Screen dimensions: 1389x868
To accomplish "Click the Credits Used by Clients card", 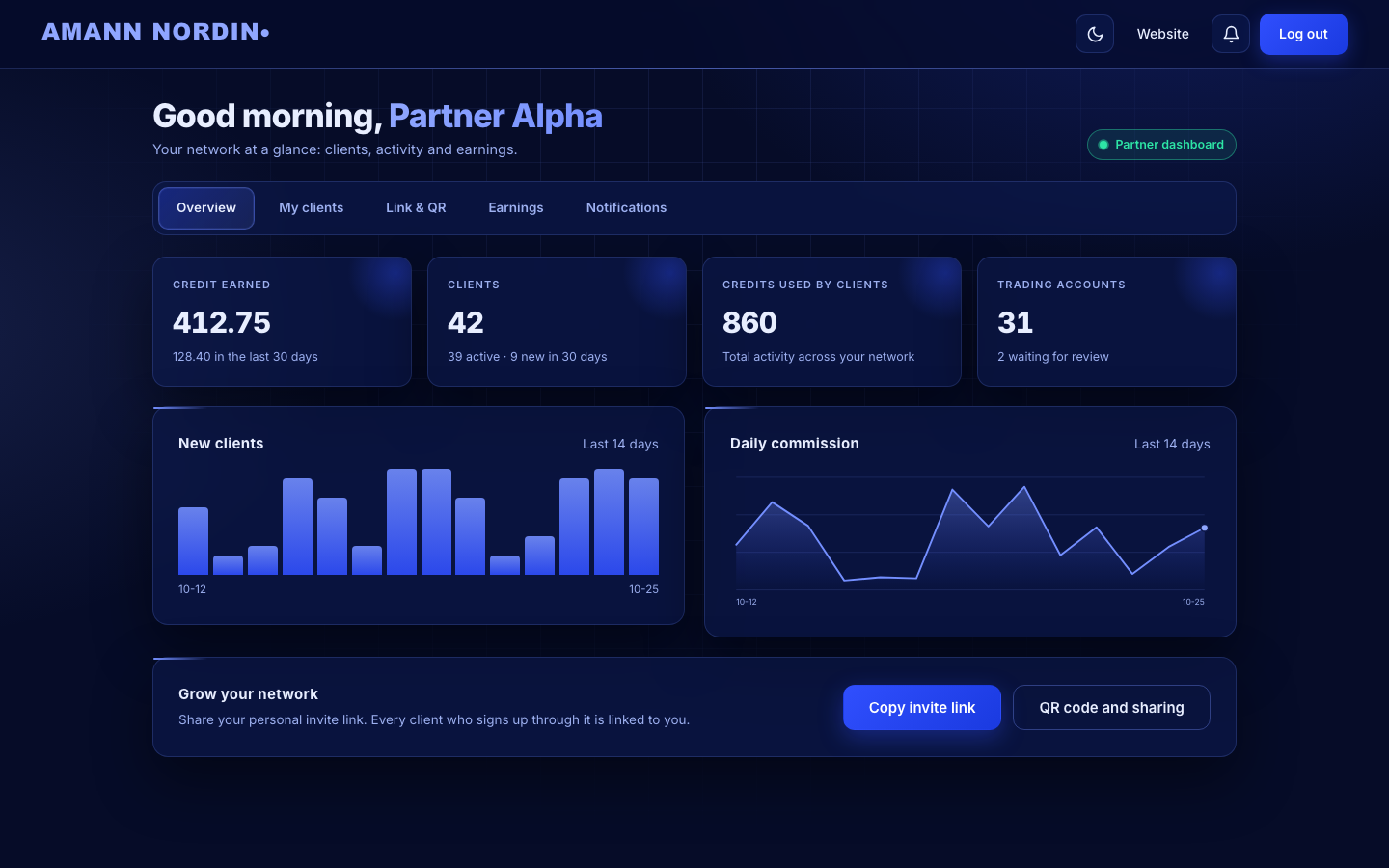I will click(x=831, y=321).
